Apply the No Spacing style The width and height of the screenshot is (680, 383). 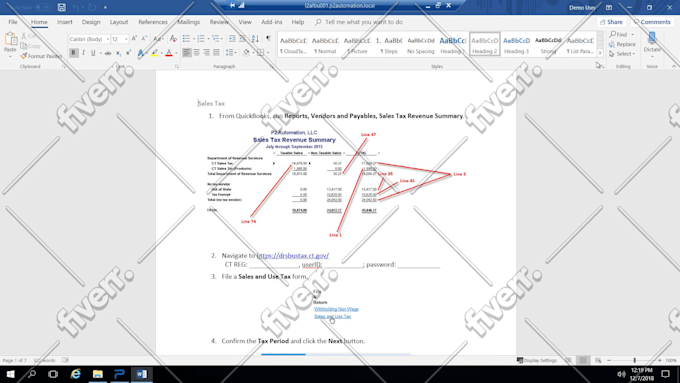coord(421,44)
